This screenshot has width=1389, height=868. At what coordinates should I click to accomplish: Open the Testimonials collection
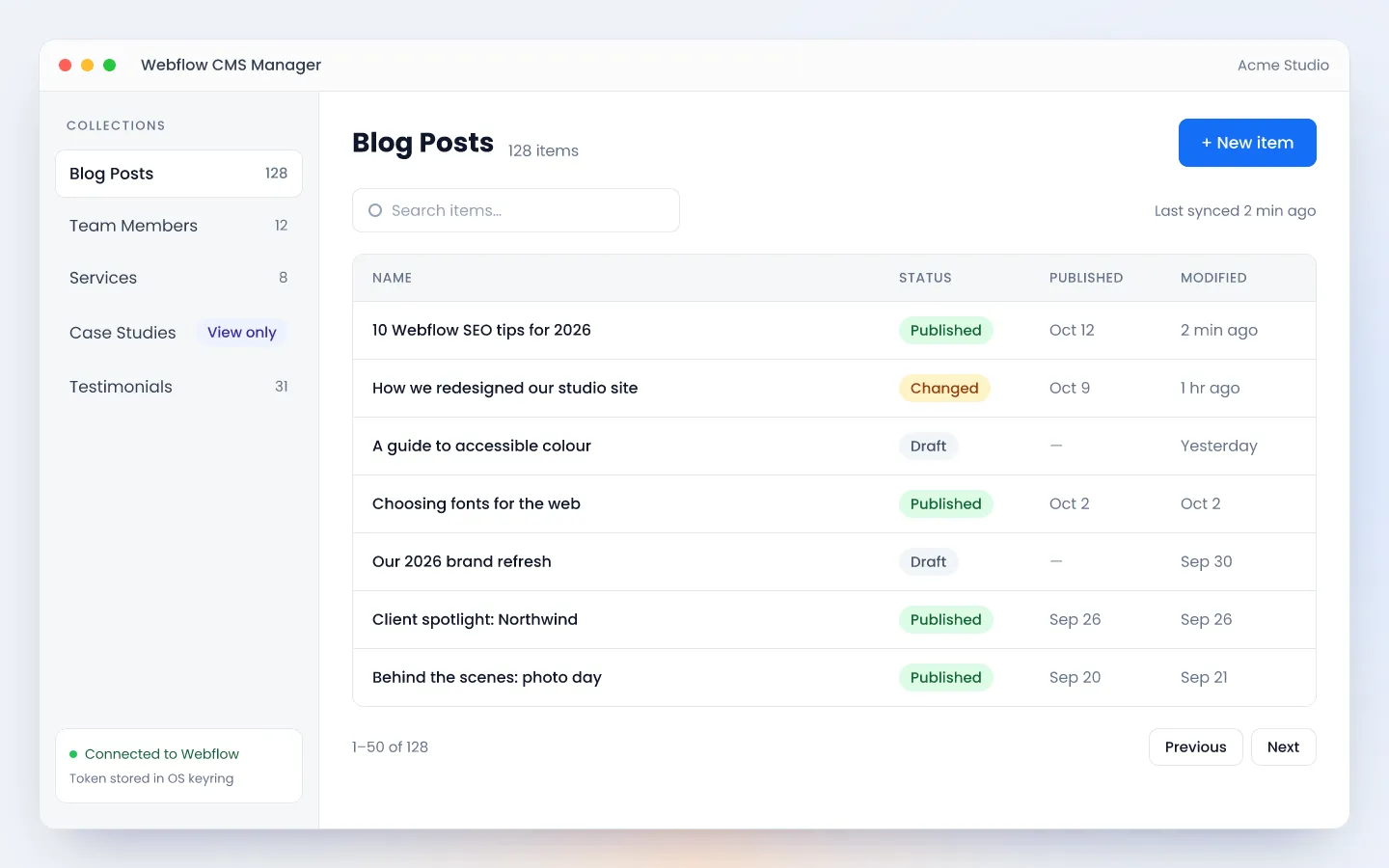pyautogui.click(x=178, y=387)
